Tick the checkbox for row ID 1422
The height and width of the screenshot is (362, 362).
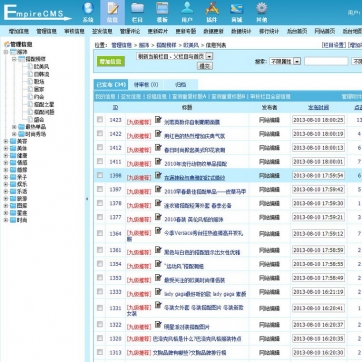point(100,133)
